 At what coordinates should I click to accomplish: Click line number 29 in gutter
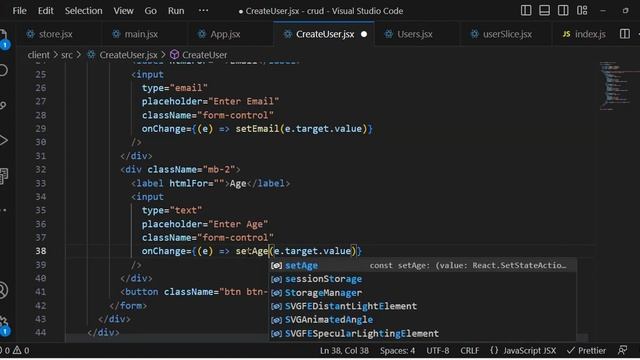coord(40,129)
